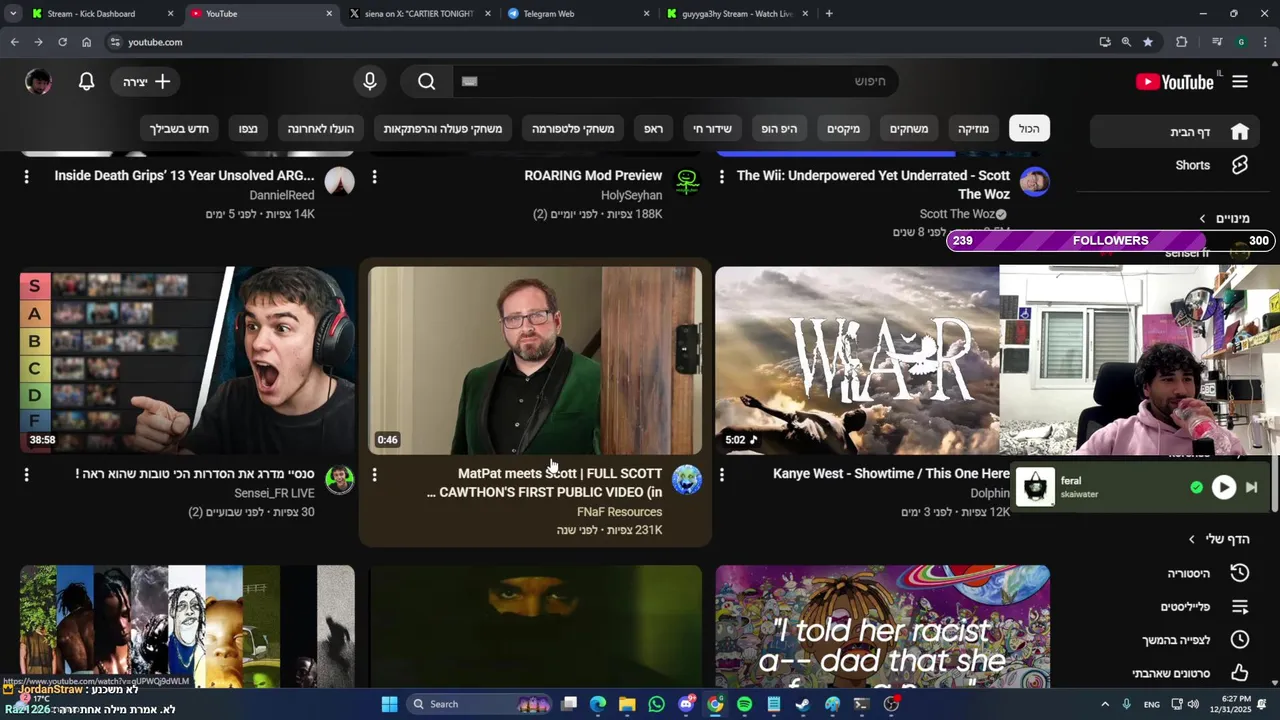Select the היפ הופ filter chip
The height and width of the screenshot is (720, 1280).
[x=780, y=129]
